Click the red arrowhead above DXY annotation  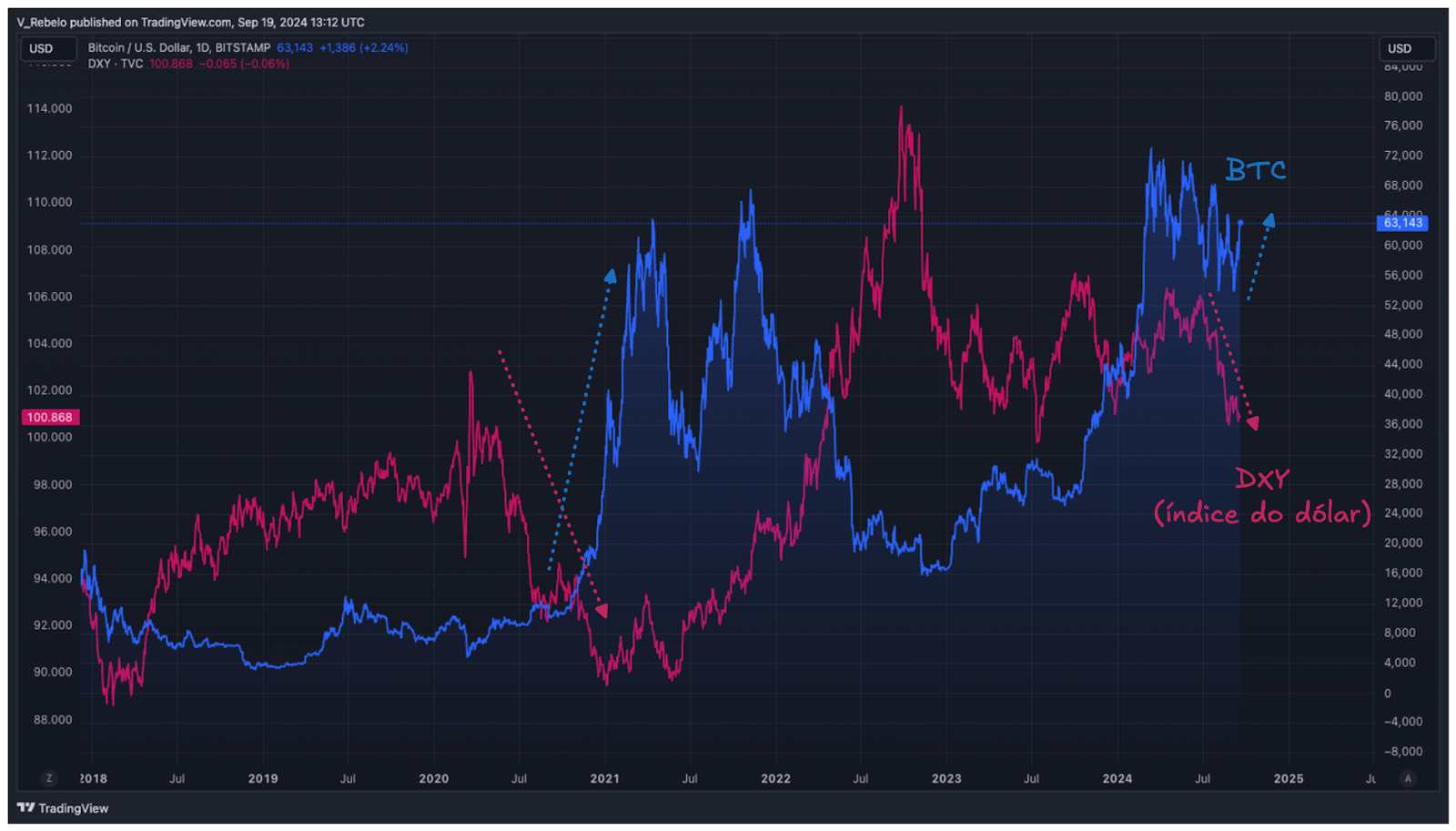coord(1253,423)
